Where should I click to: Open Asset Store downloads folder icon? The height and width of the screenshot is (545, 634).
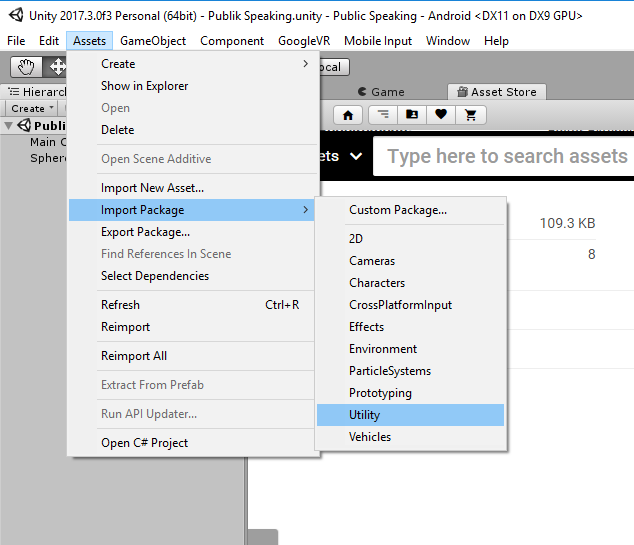[412, 115]
